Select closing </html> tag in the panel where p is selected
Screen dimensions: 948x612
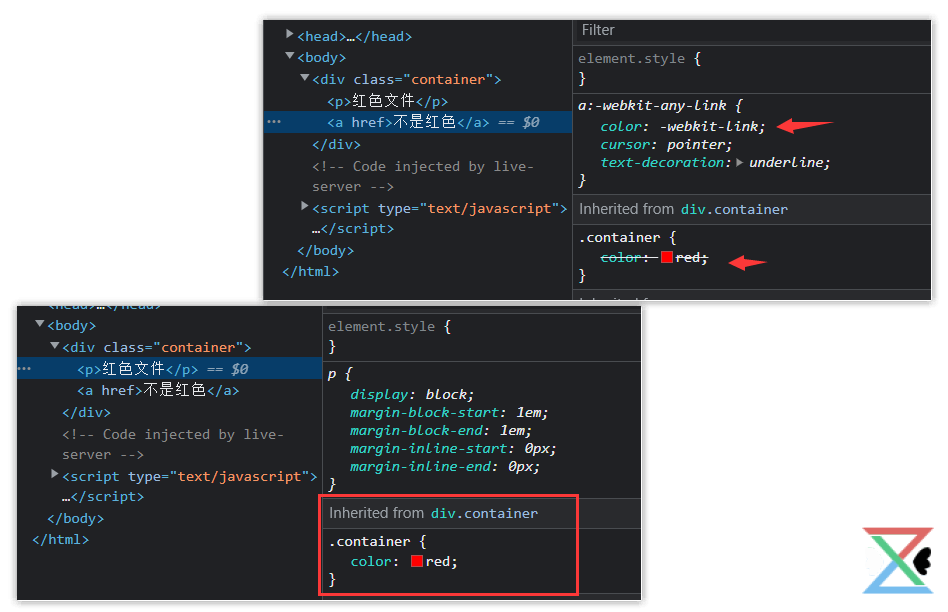pyautogui.click(x=60, y=539)
